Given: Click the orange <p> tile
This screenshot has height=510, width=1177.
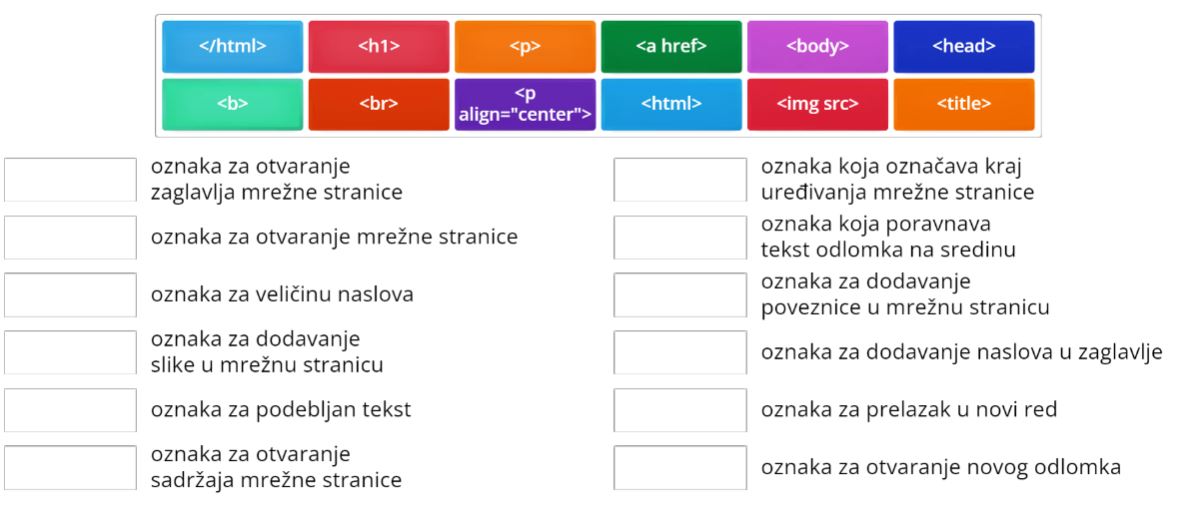Looking at the screenshot, I should 525,46.
